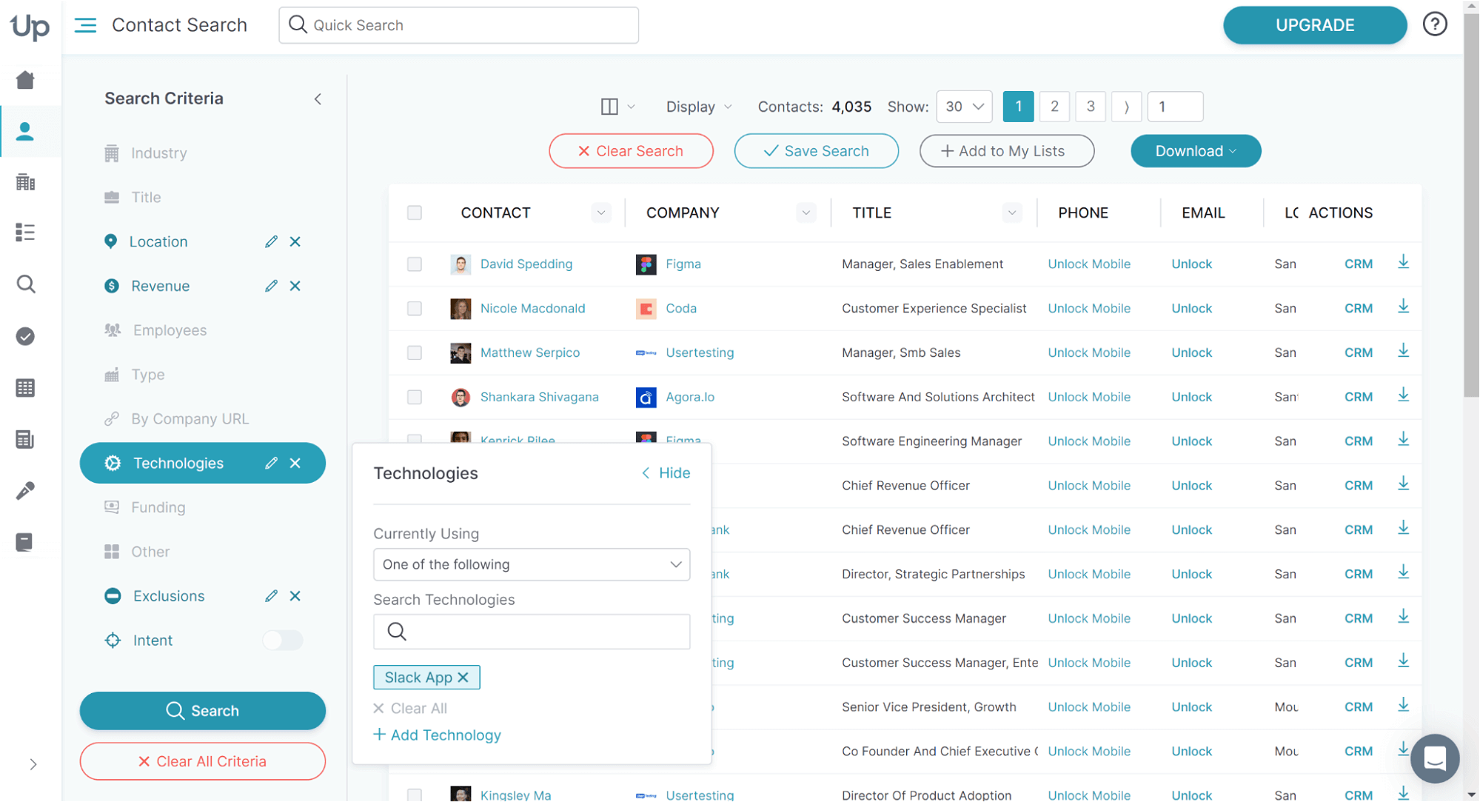The height and width of the screenshot is (802, 1480).
Task: Click Clear Search
Action: (631, 151)
